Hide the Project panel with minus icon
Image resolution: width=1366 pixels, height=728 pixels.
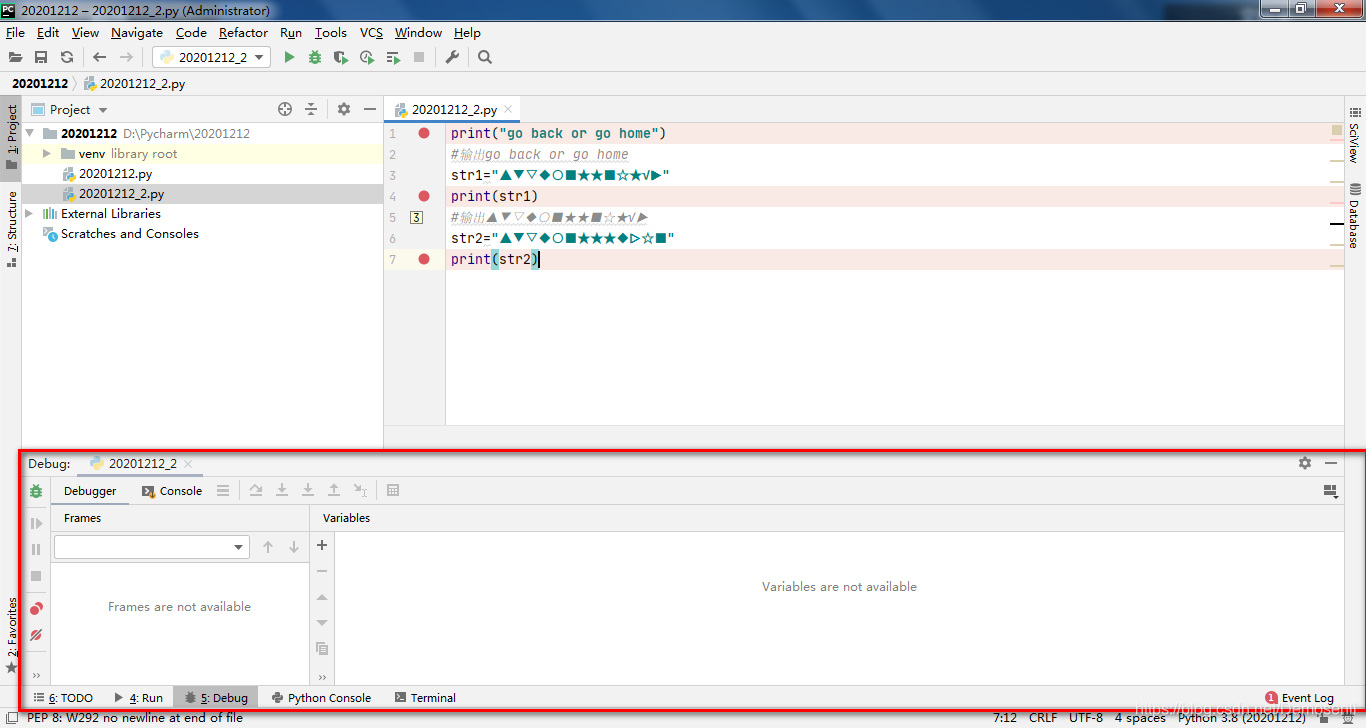coord(370,109)
